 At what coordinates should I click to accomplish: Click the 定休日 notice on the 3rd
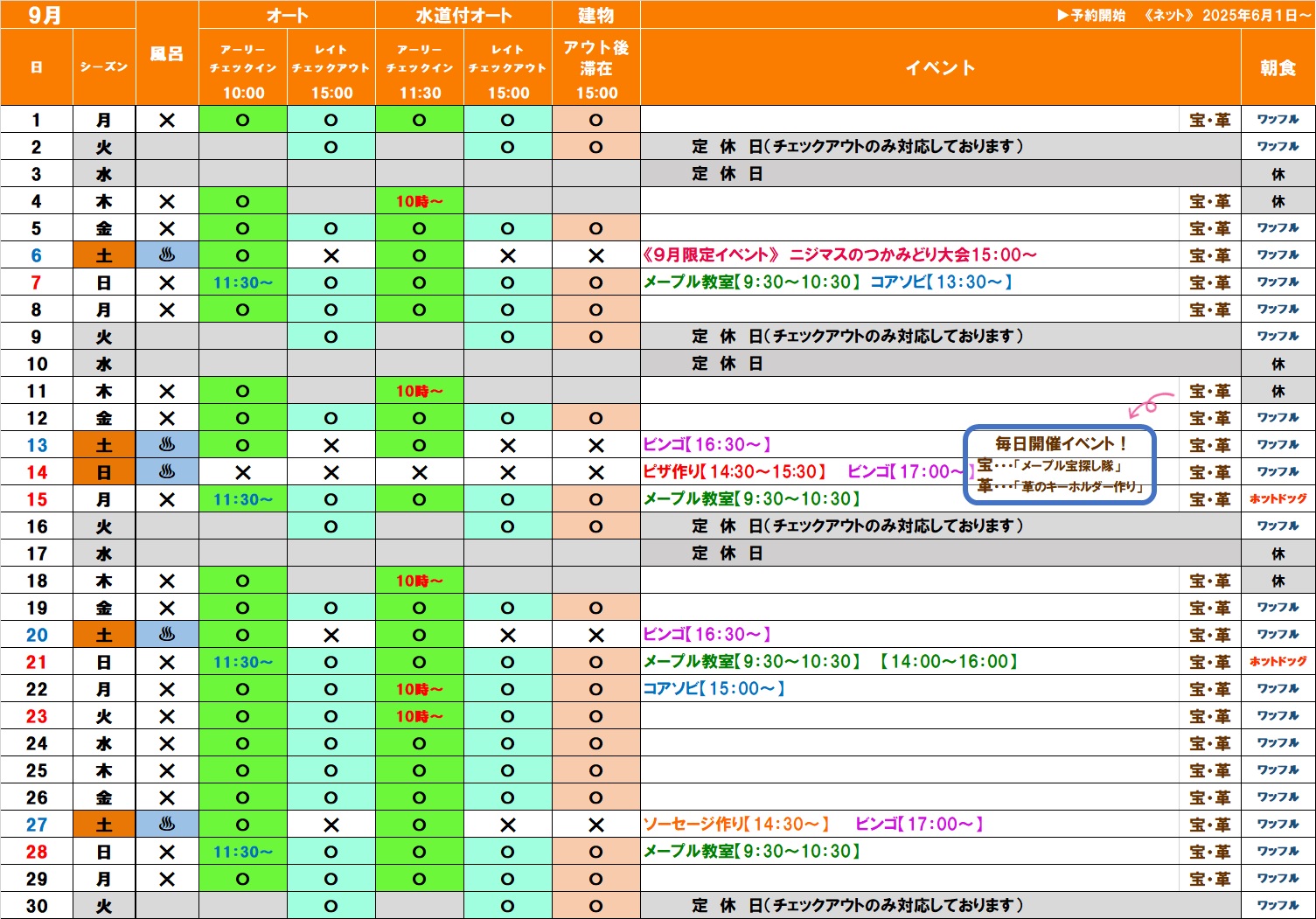click(x=728, y=174)
